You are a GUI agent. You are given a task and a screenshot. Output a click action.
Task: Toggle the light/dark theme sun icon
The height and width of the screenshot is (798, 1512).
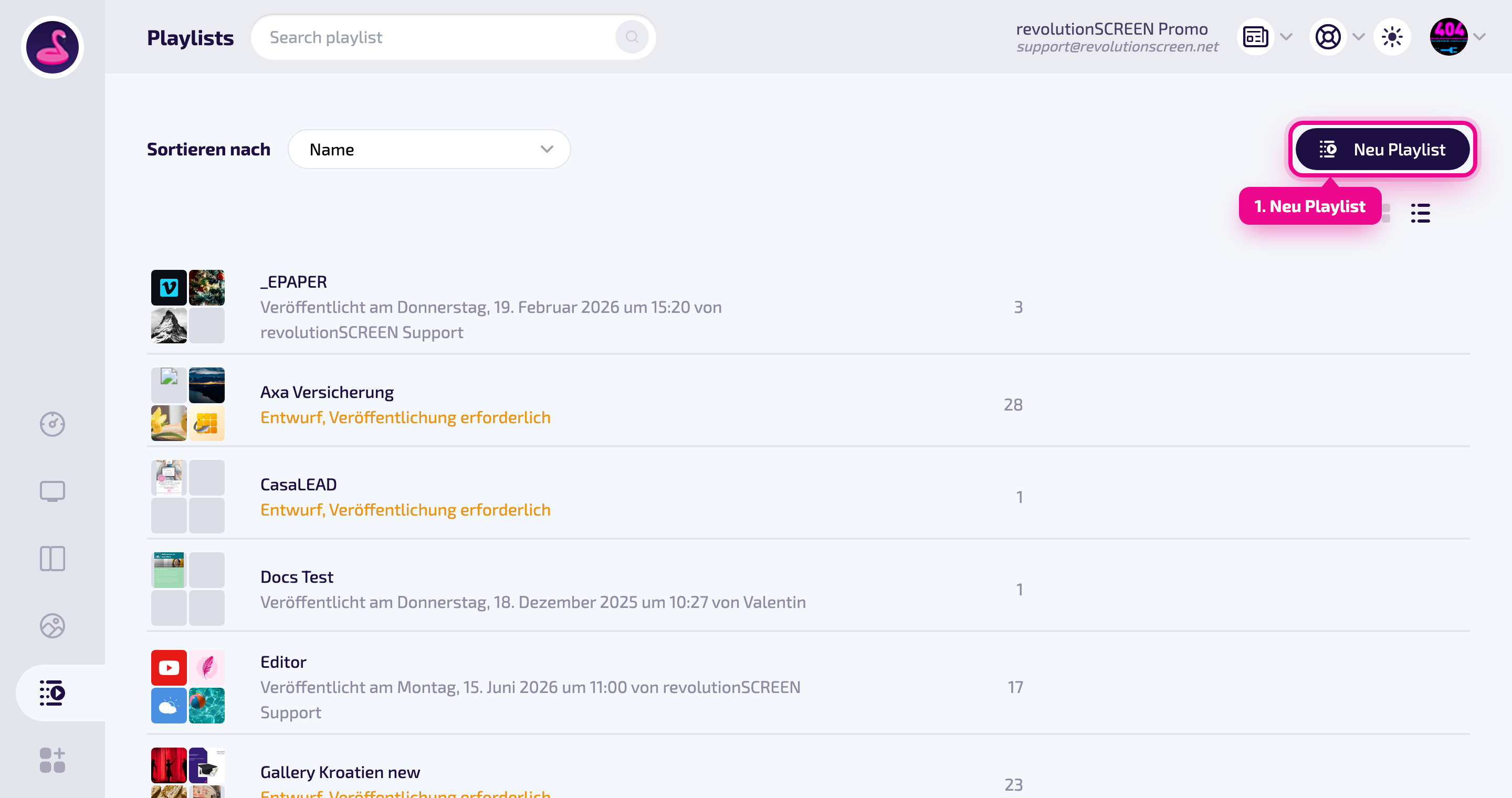click(1392, 37)
